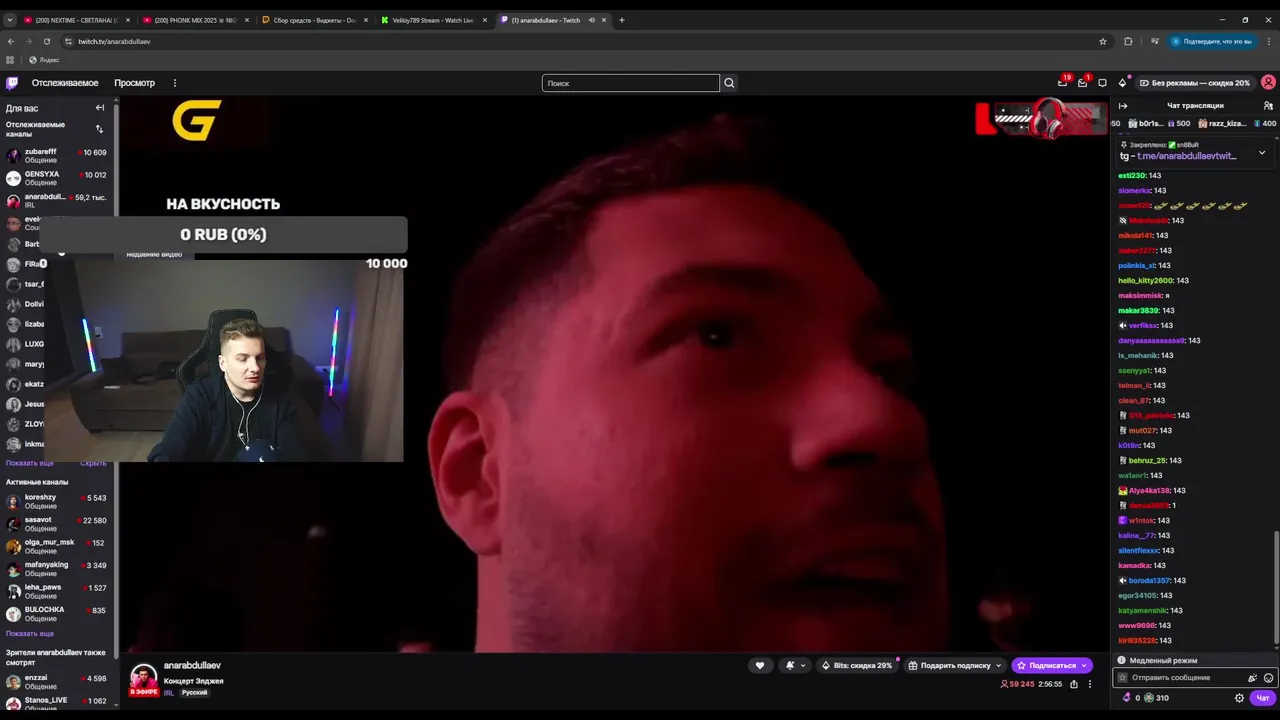Screen dimensions: 1280x720
Task: Expand the pinned message chevron
Action: point(1262,152)
